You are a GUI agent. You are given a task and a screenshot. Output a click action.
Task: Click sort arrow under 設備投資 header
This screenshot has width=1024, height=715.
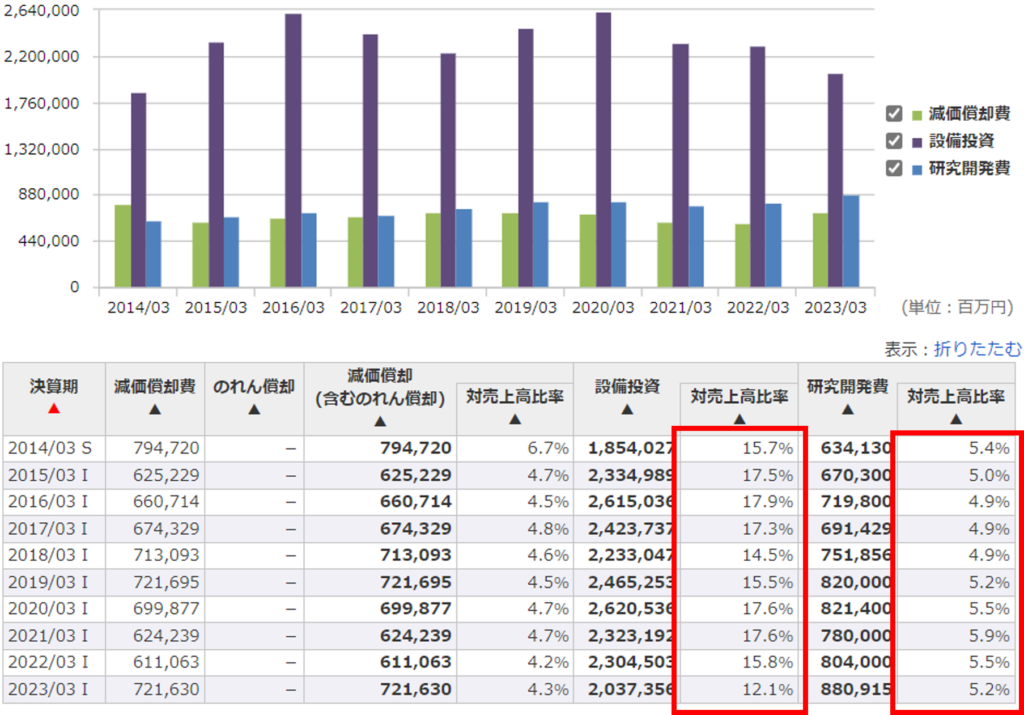tap(627, 409)
